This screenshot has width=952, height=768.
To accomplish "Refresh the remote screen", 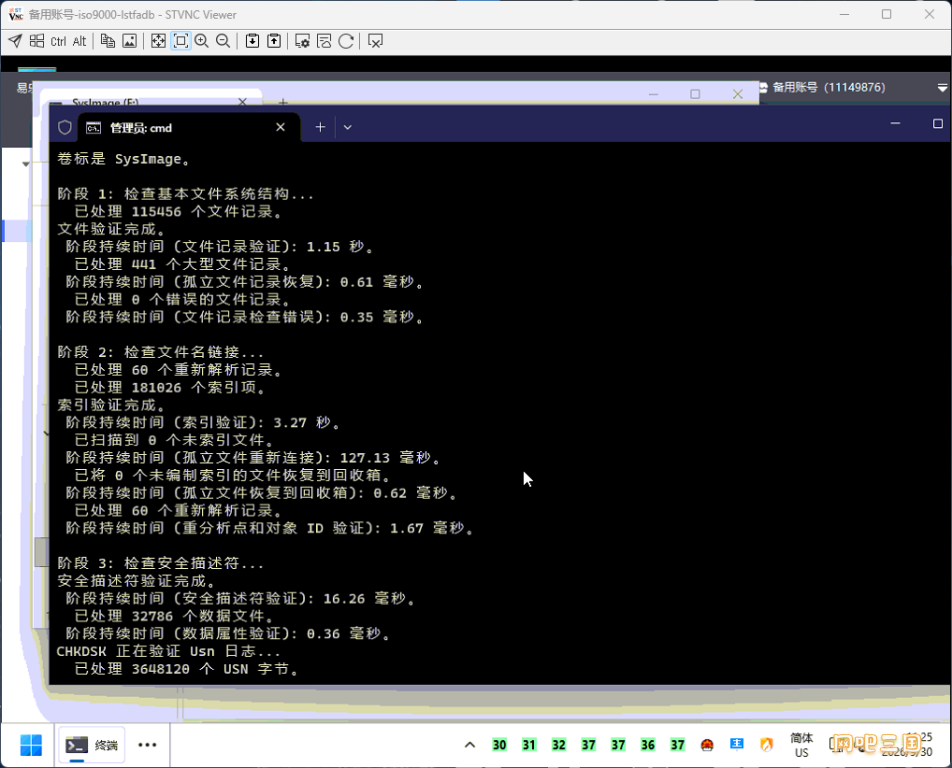I will click(x=346, y=41).
